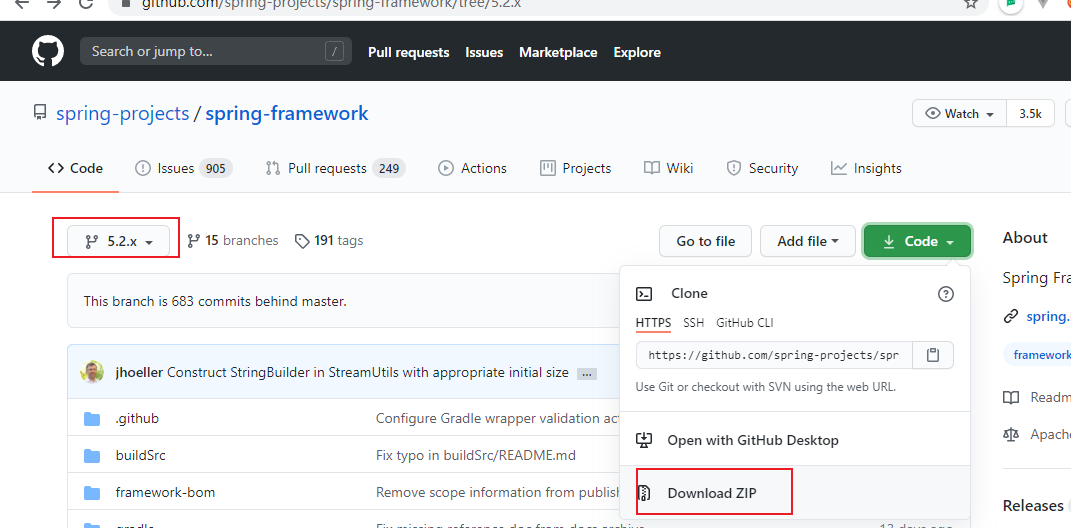Click the browser address bar URL

point(331,3)
